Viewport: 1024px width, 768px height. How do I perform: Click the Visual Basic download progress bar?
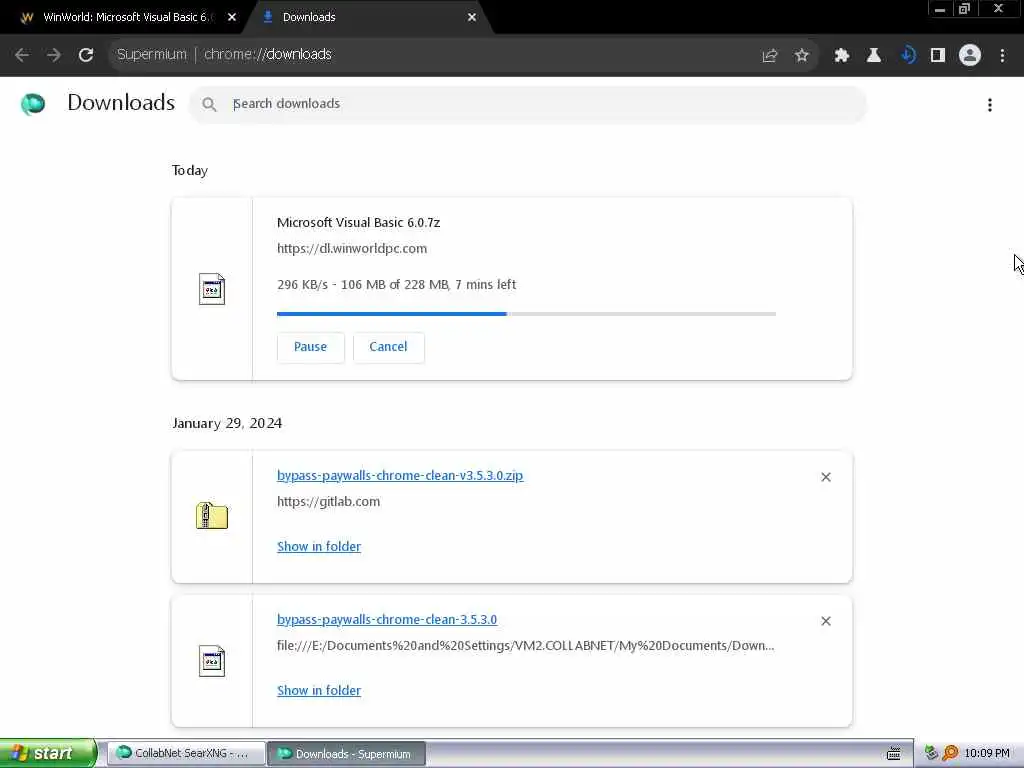coord(526,314)
